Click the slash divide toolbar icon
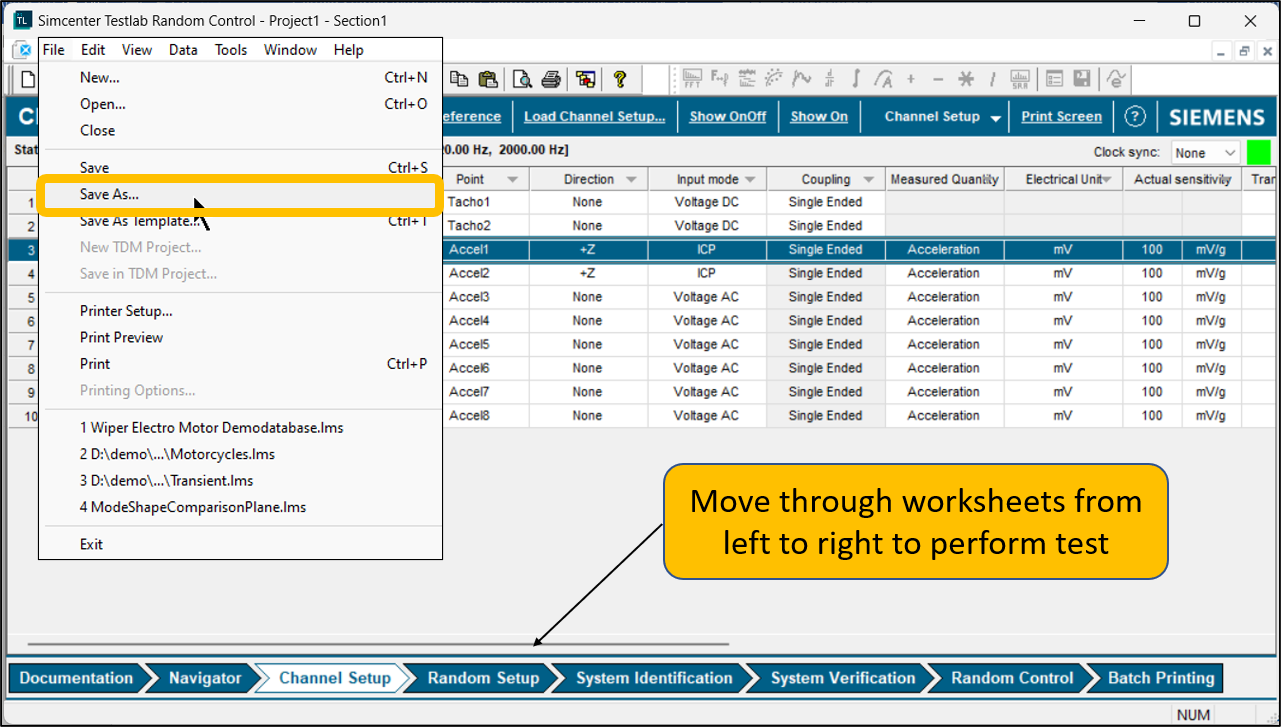Viewport: 1281px width, 727px height. pos(993,79)
